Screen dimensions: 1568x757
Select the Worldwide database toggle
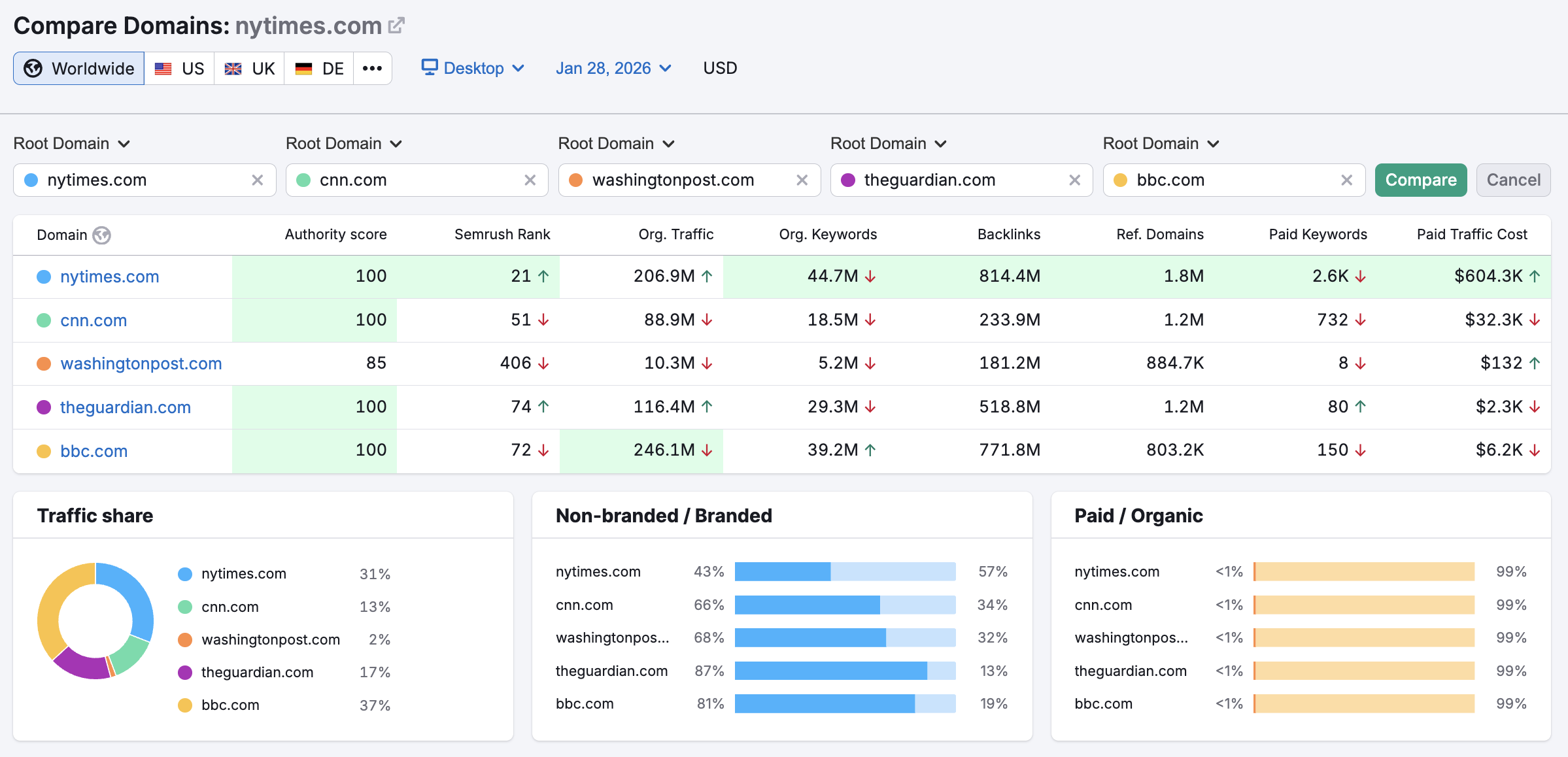coord(79,69)
